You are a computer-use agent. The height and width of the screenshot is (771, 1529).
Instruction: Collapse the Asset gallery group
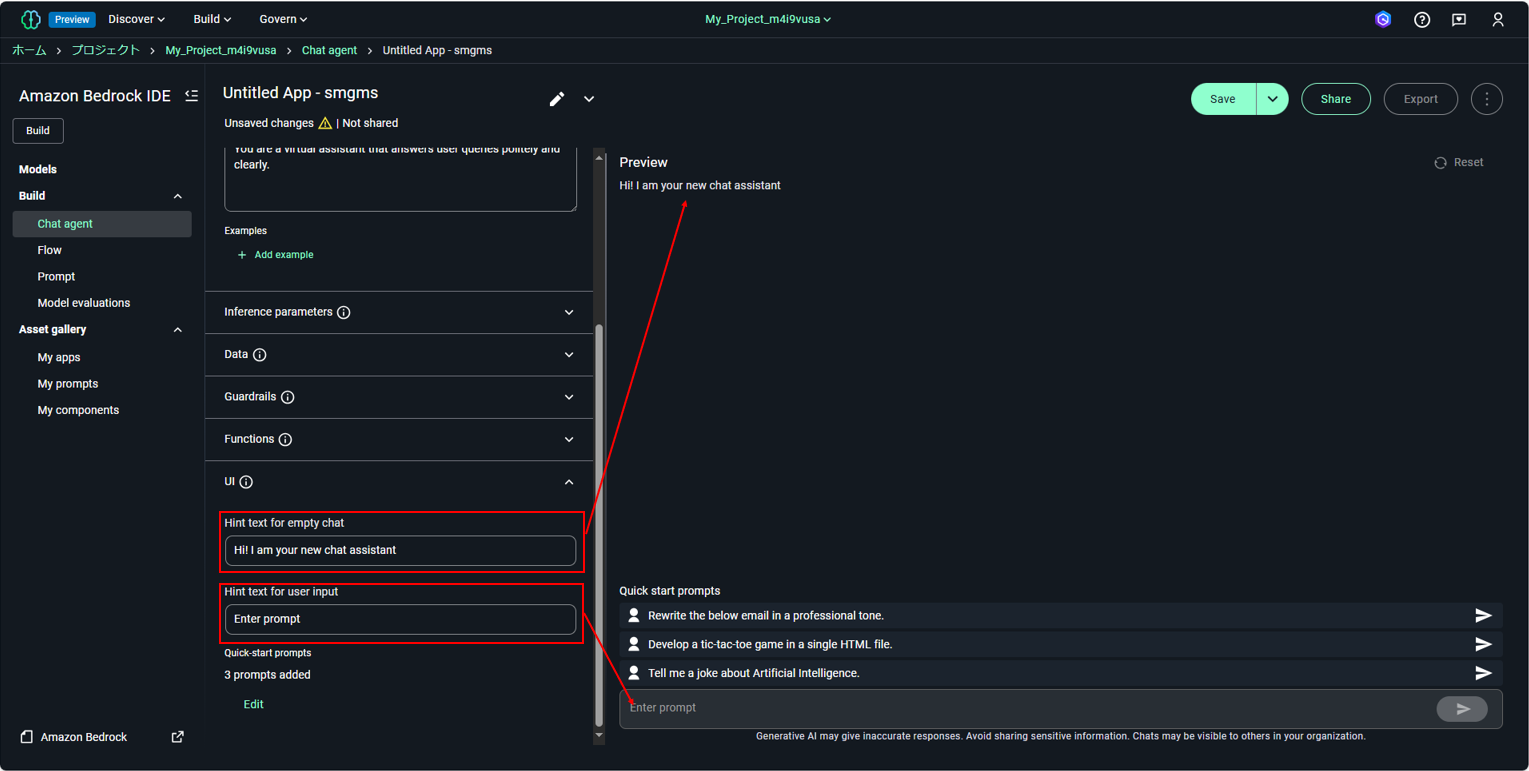tap(178, 330)
